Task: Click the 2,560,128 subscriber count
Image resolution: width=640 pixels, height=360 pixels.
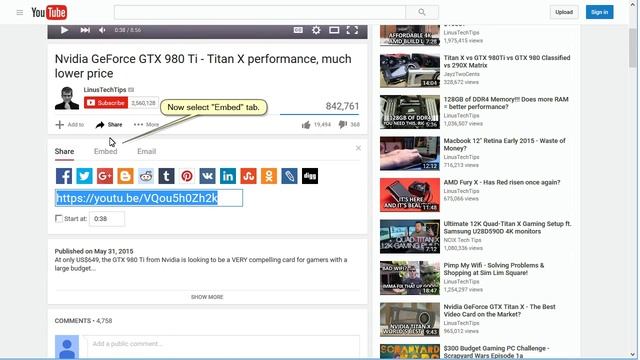Action: point(143,103)
